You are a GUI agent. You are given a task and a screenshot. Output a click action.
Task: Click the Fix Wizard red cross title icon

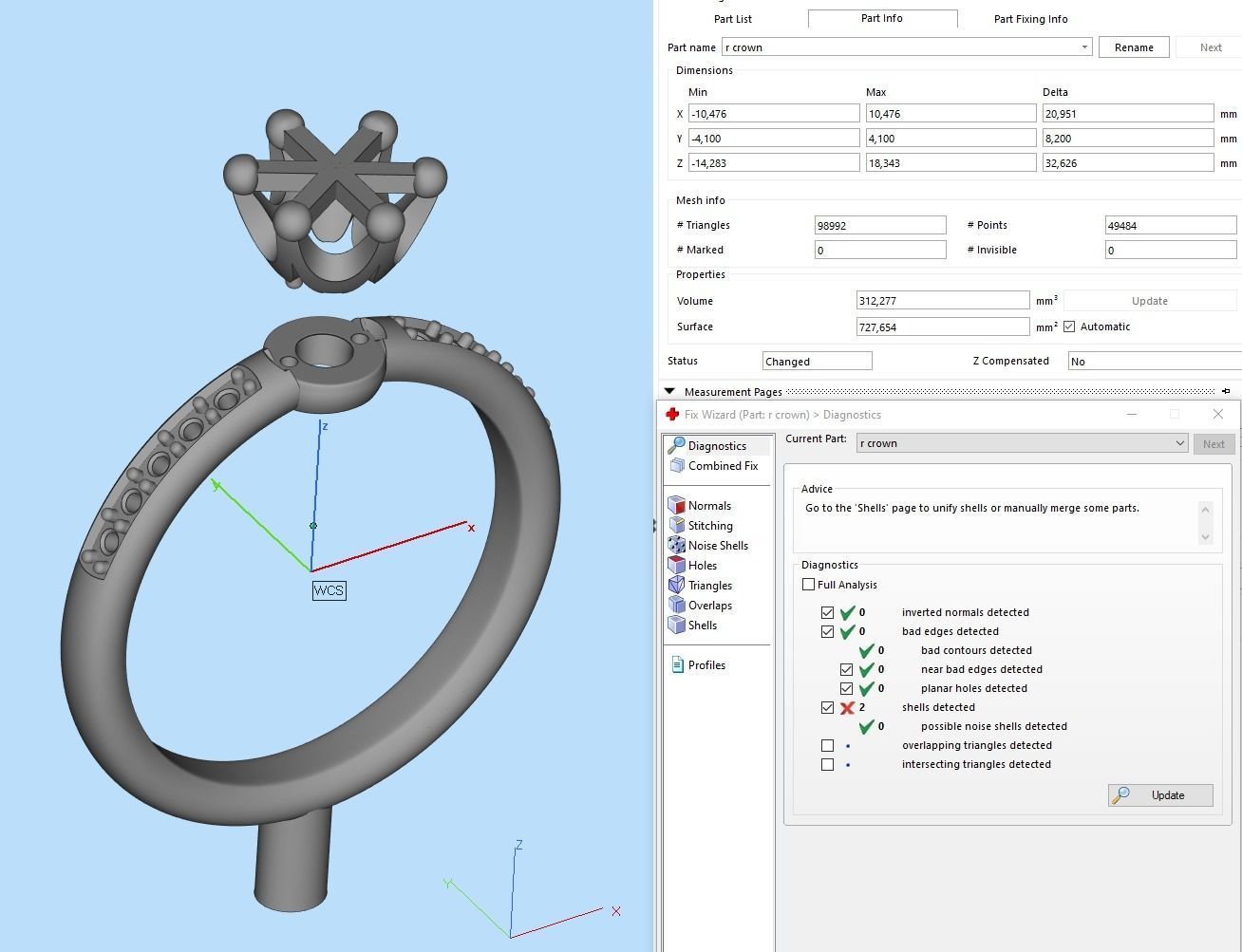click(672, 415)
